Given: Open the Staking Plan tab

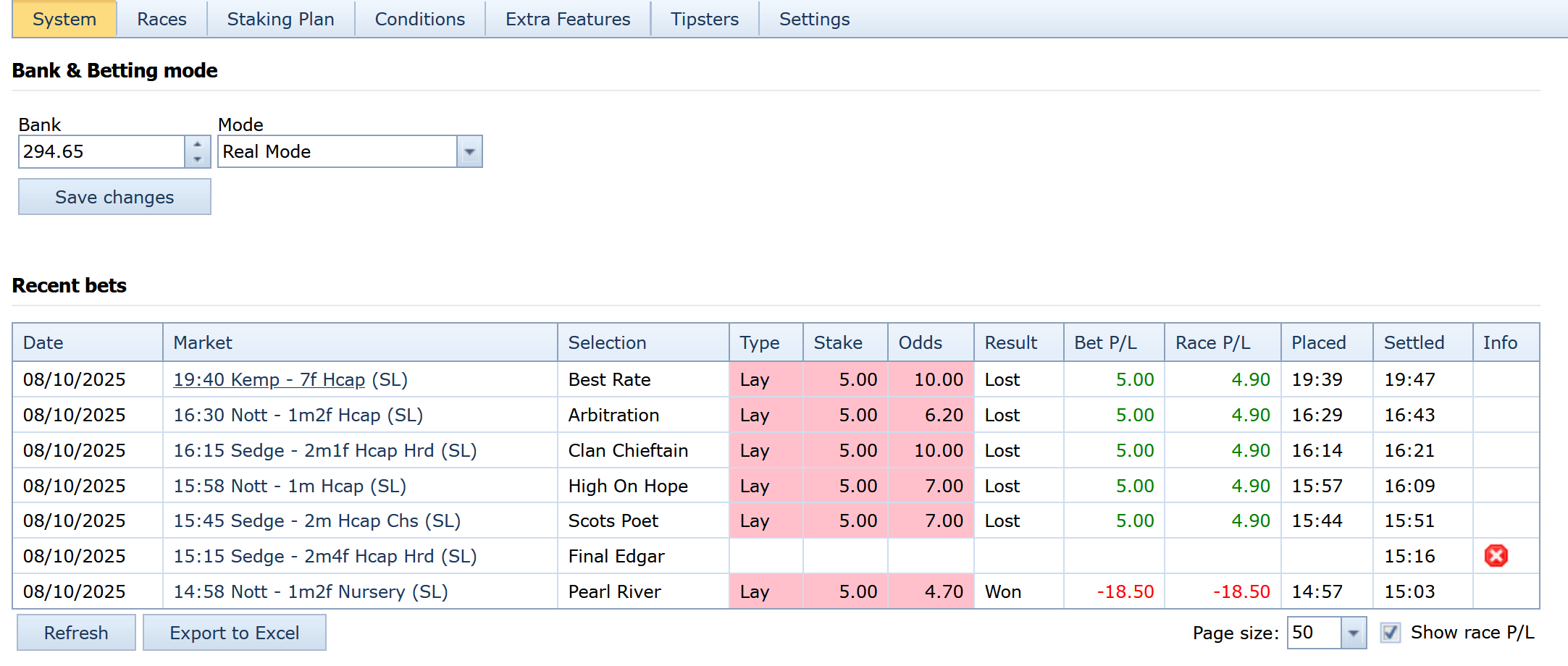Looking at the screenshot, I should [280, 20].
